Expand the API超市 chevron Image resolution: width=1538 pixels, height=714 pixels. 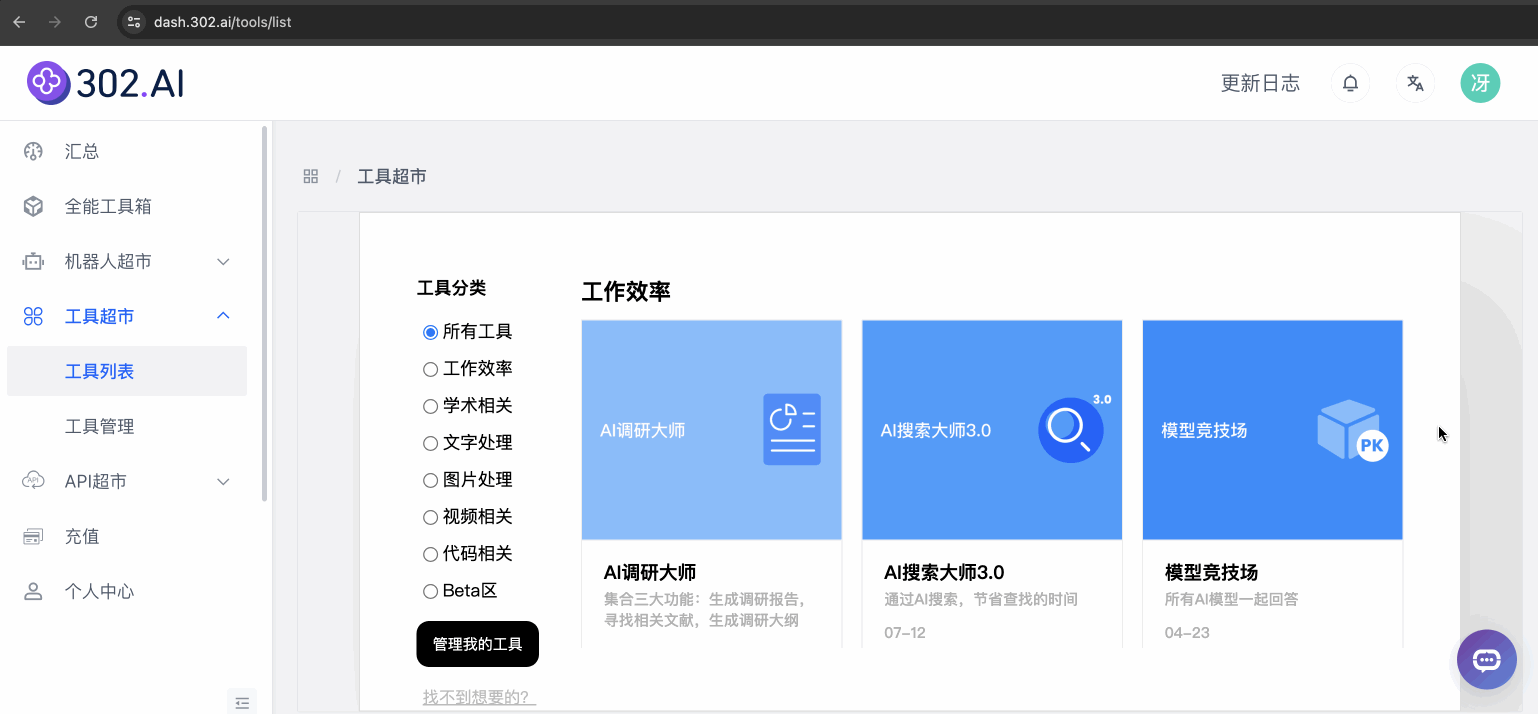tap(224, 481)
